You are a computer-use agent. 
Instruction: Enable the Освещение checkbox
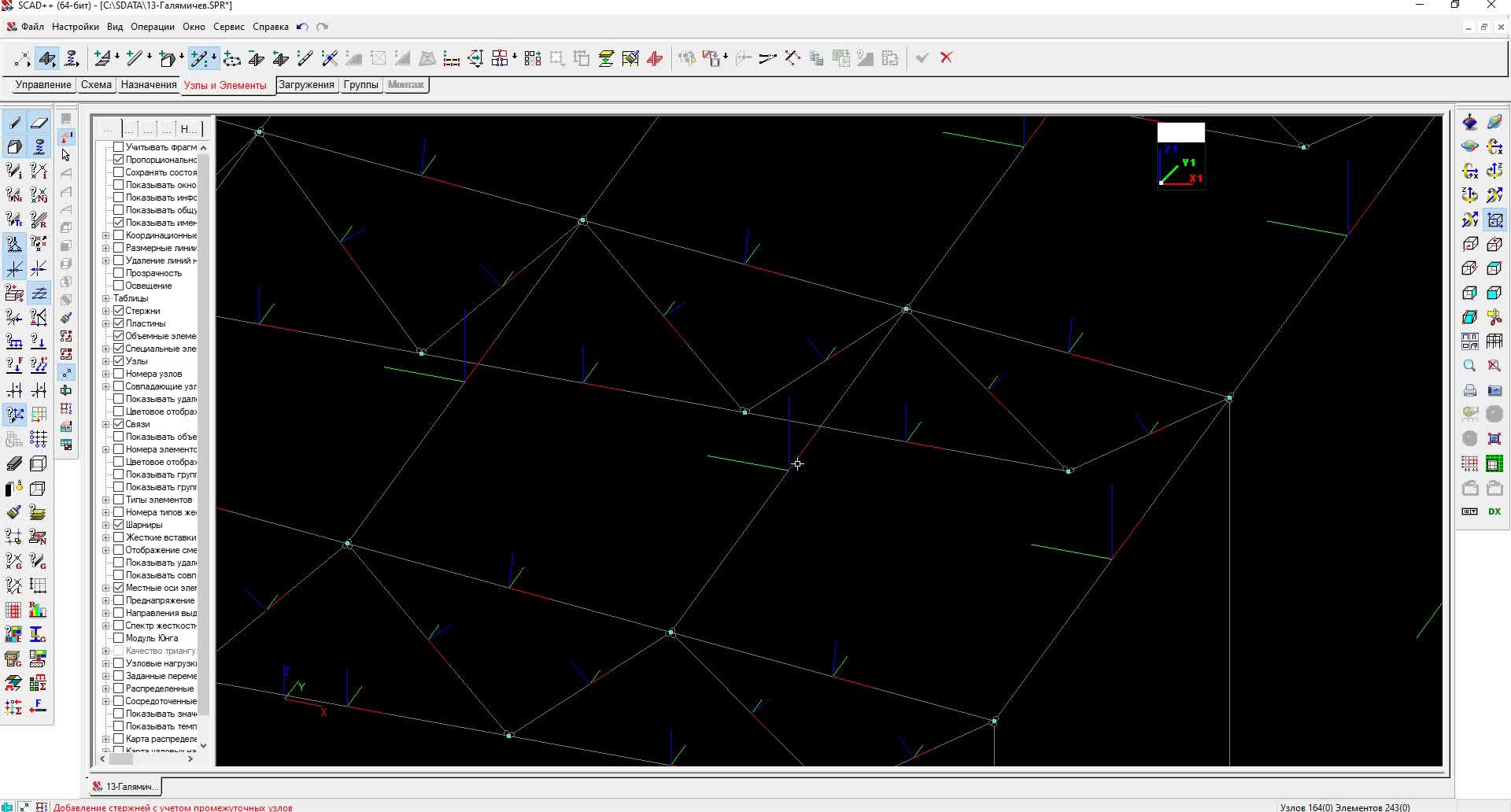coord(119,286)
